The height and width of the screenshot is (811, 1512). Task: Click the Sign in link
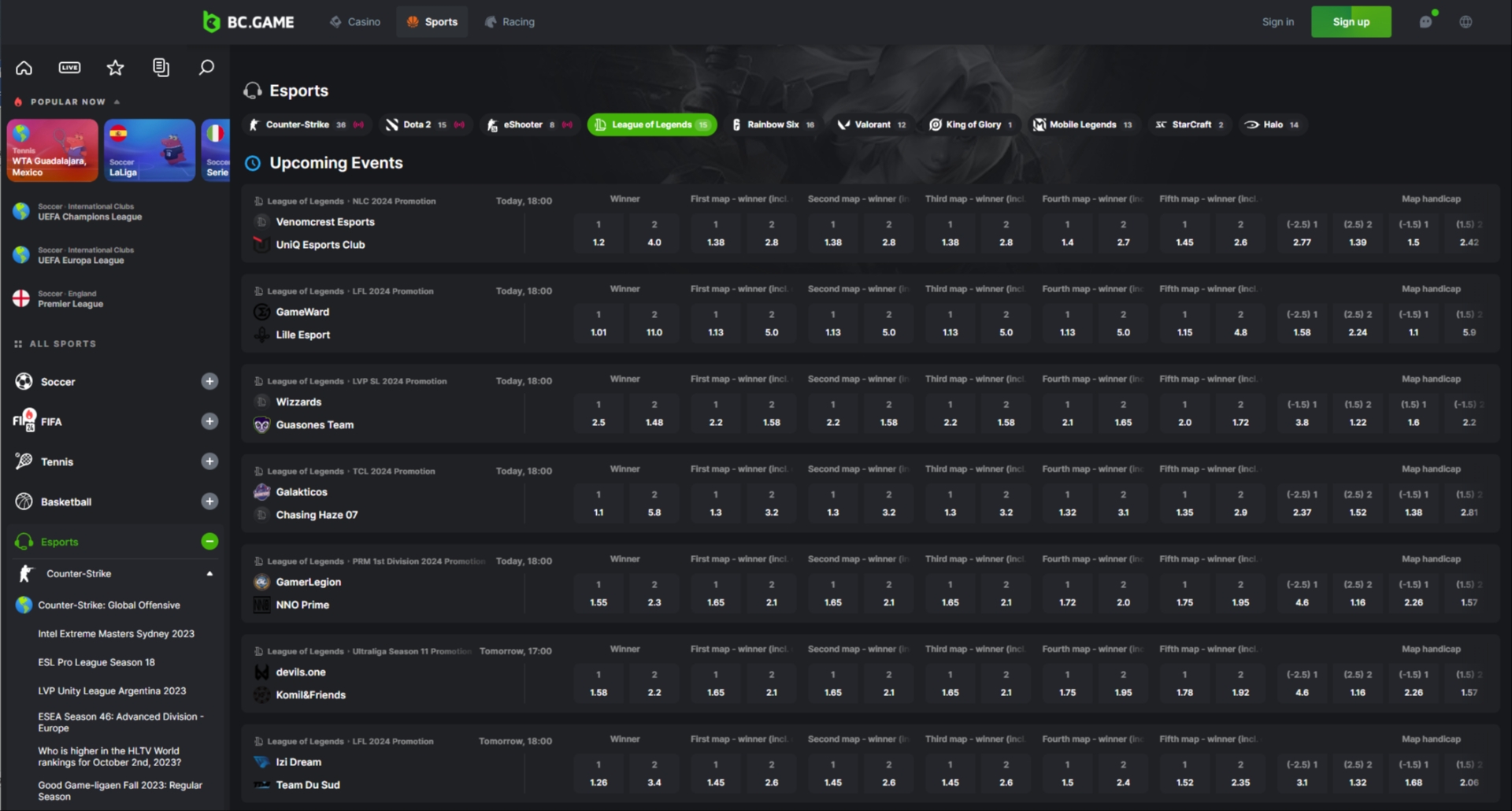click(x=1277, y=22)
